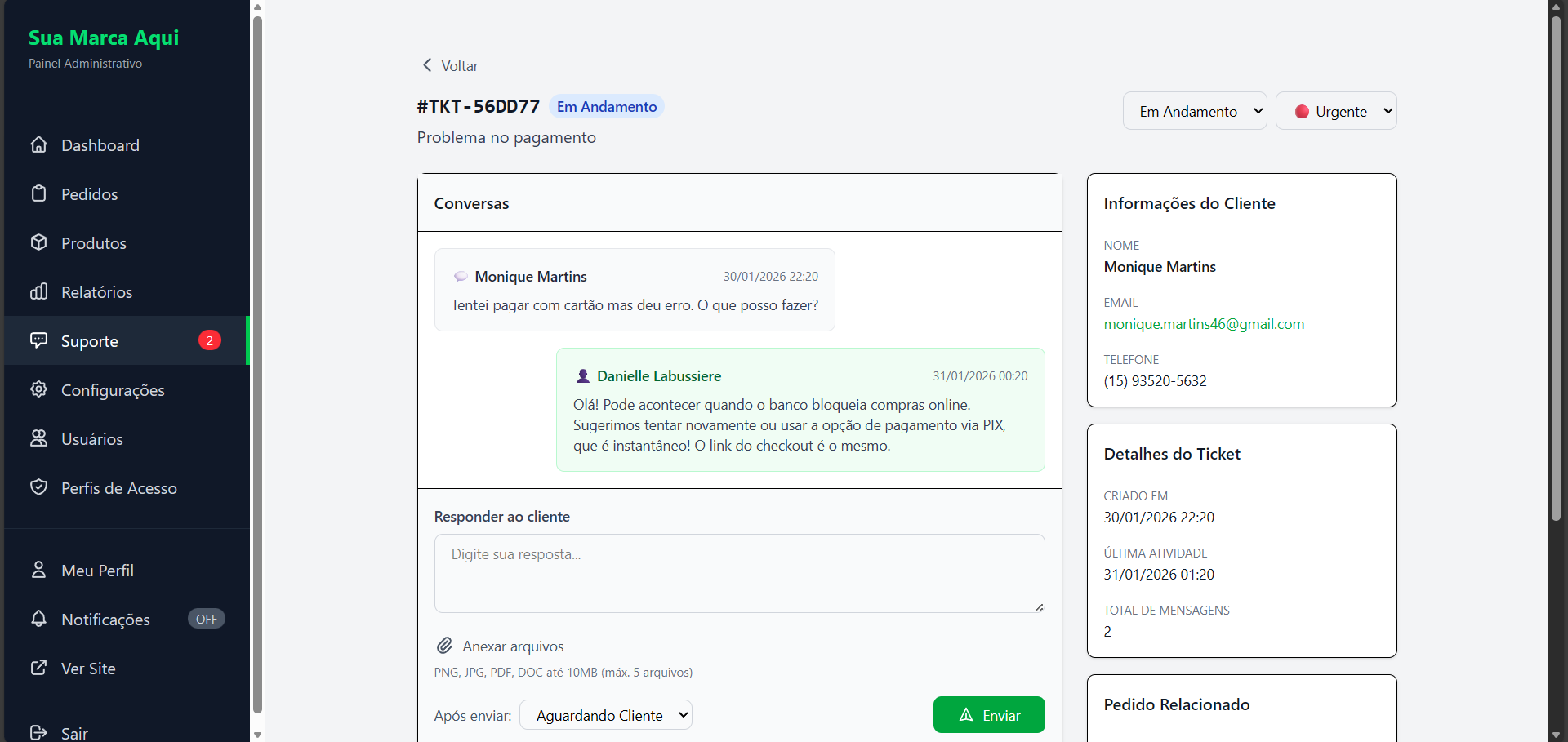This screenshot has height=742, width=1568.
Task: Open the Em Andamento status dropdown
Action: 1194,112
